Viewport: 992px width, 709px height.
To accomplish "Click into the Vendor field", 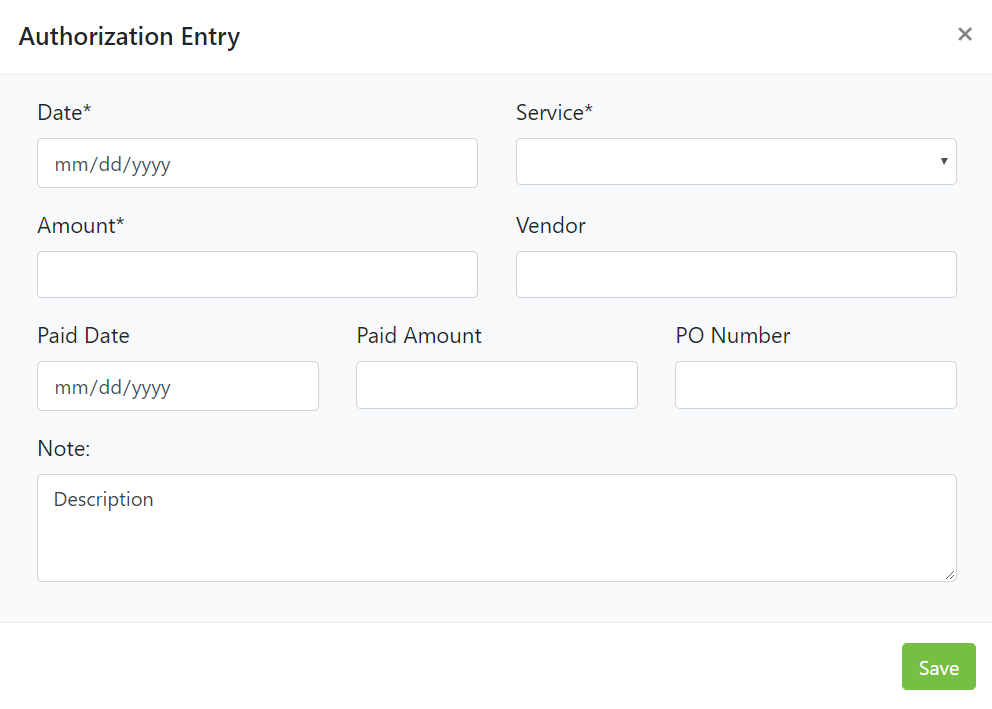I will click(736, 274).
